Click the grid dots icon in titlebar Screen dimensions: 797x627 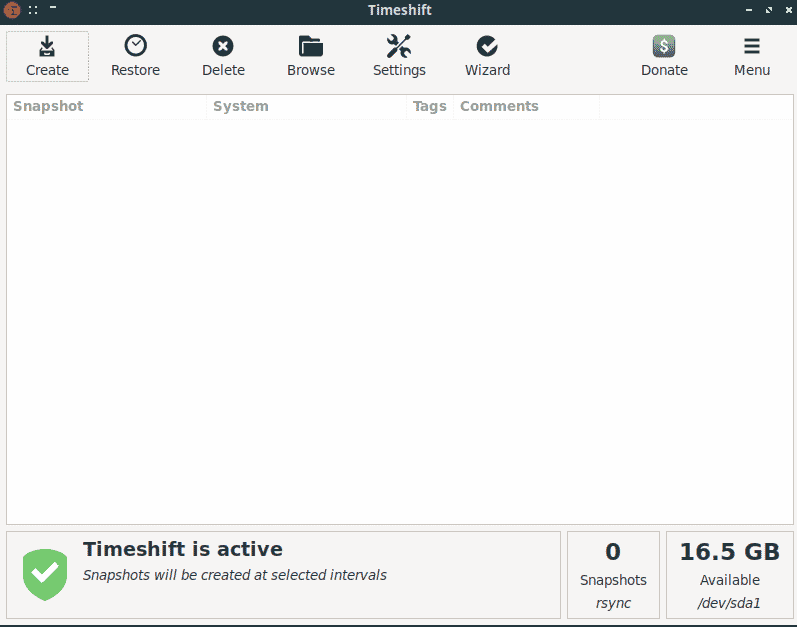click(x=33, y=10)
